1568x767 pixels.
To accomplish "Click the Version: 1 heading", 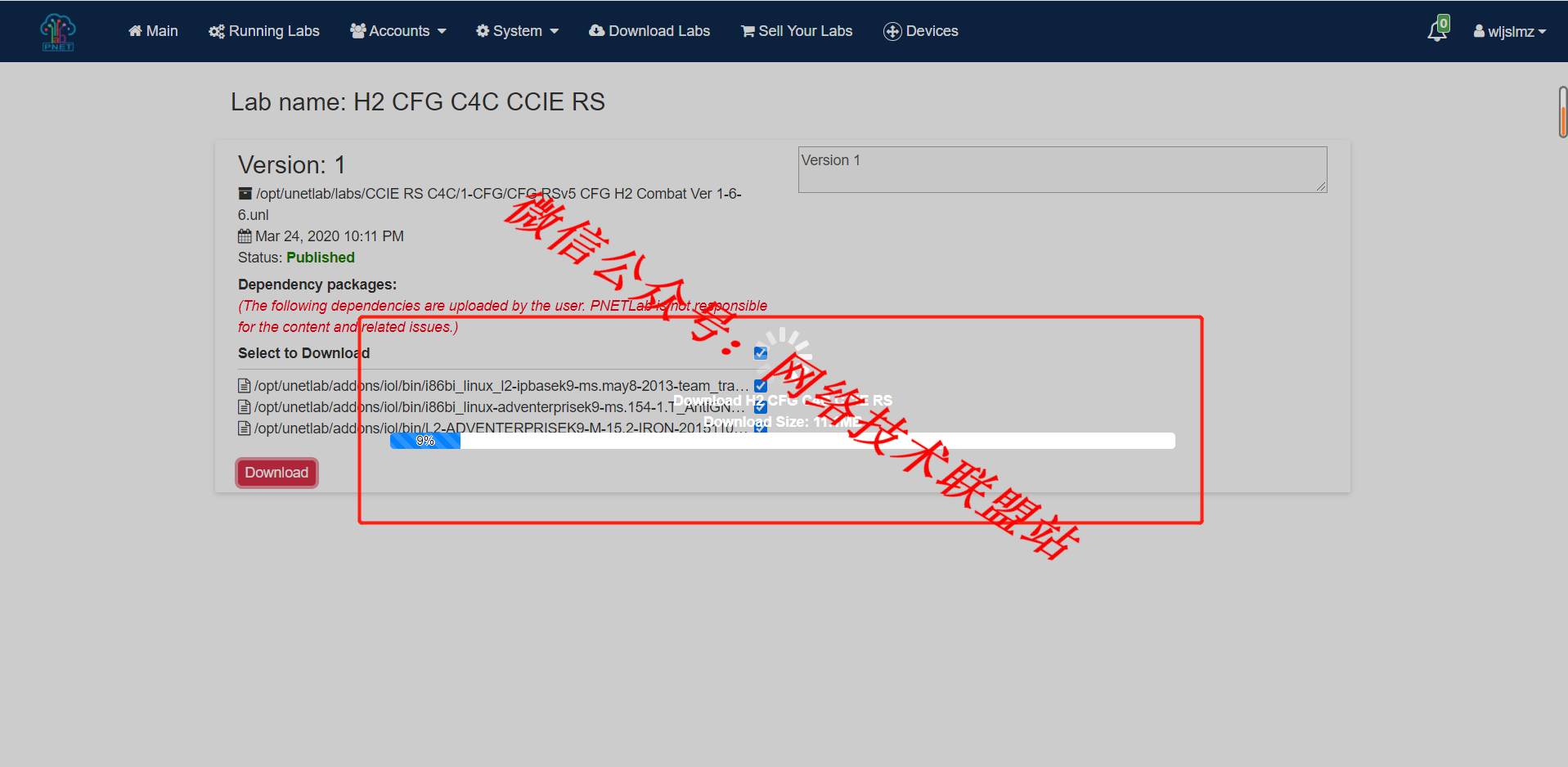I will 292,164.
